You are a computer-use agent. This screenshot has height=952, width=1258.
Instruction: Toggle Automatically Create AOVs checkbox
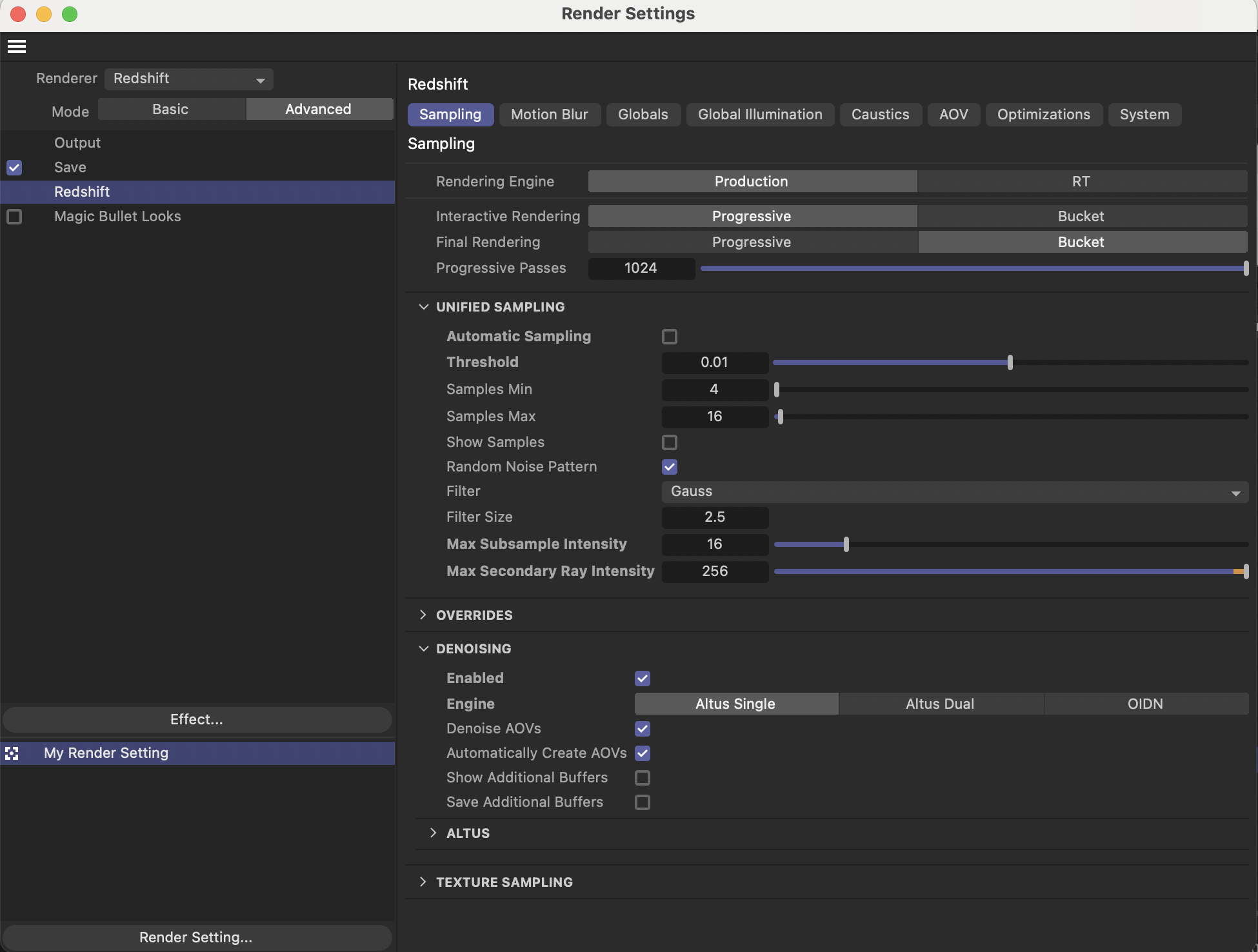point(643,753)
